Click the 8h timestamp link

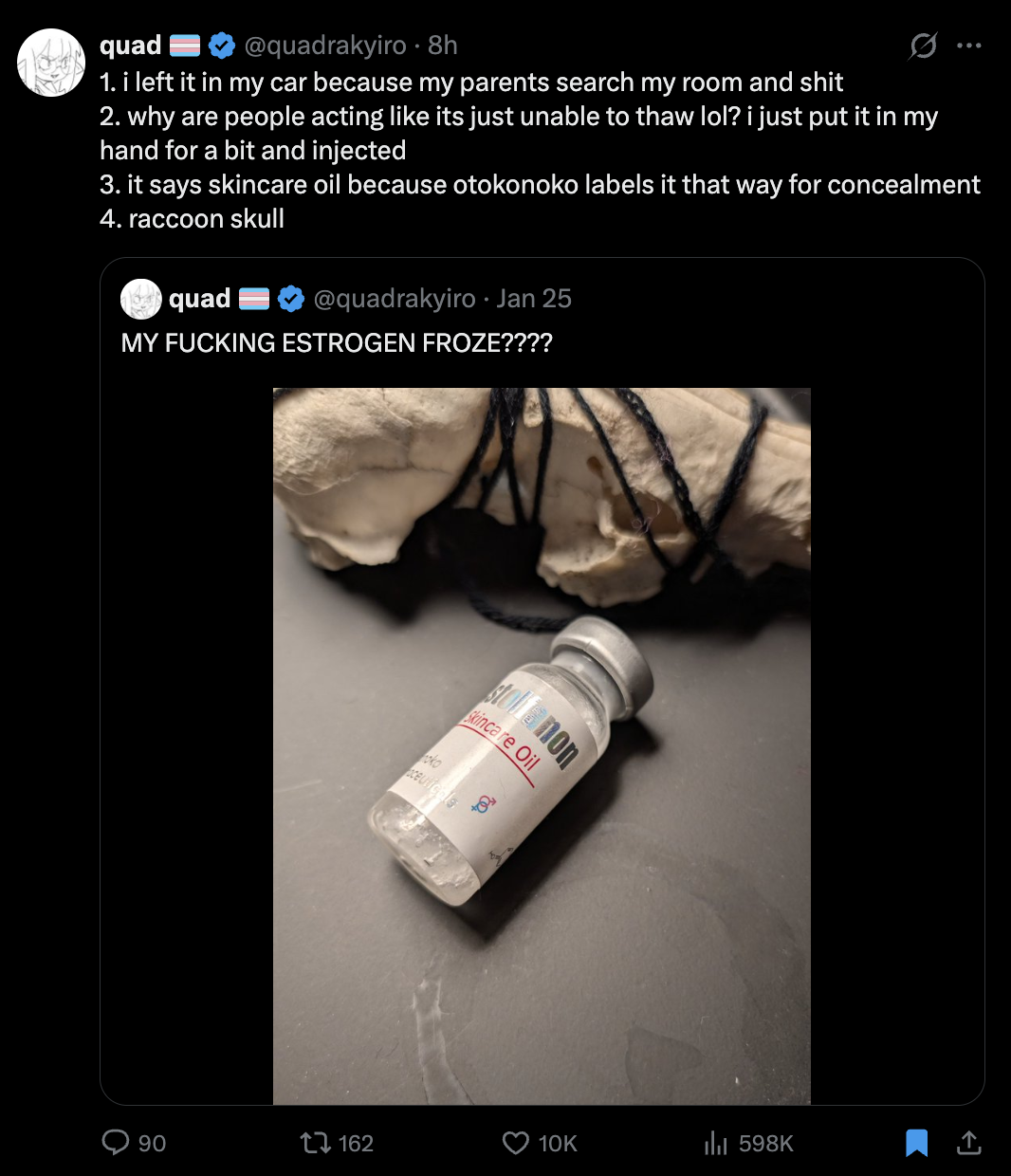pos(443,45)
